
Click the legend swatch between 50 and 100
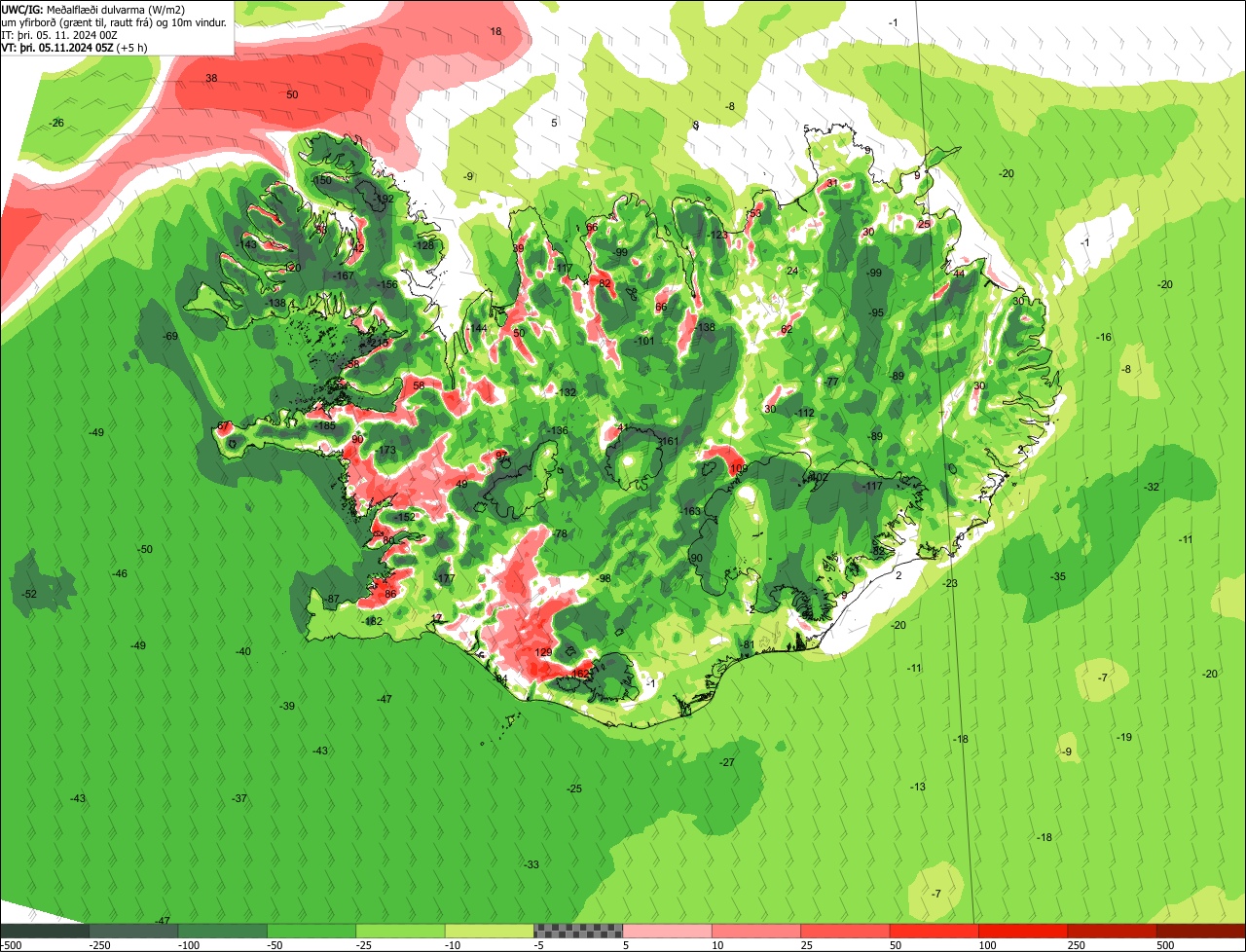(934, 931)
